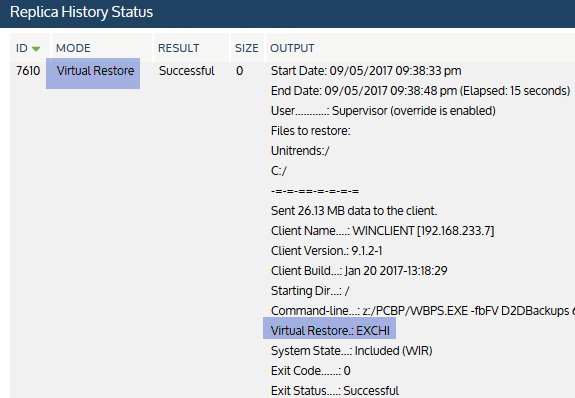Click the green ID sort arrow
This screenshot has height=398, width=575.
(x=36, y=49)
